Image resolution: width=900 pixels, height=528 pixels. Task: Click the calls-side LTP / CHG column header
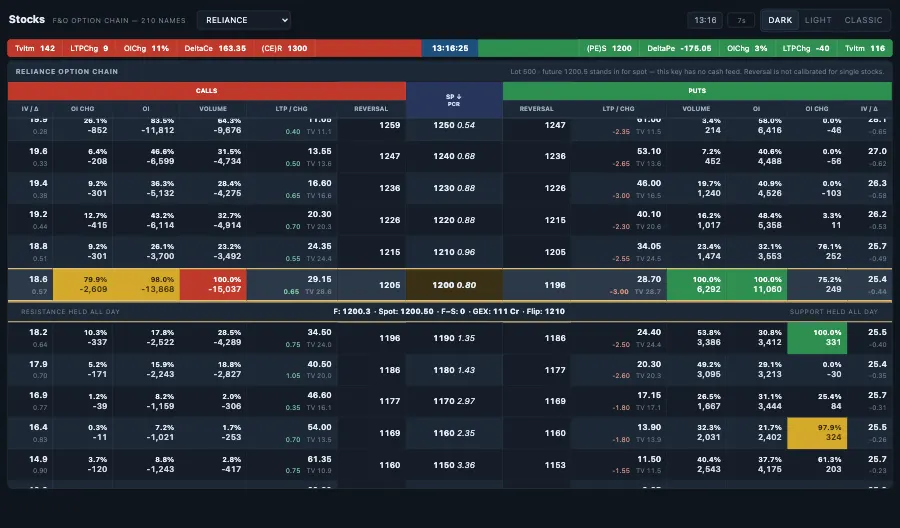coord(292,108)
